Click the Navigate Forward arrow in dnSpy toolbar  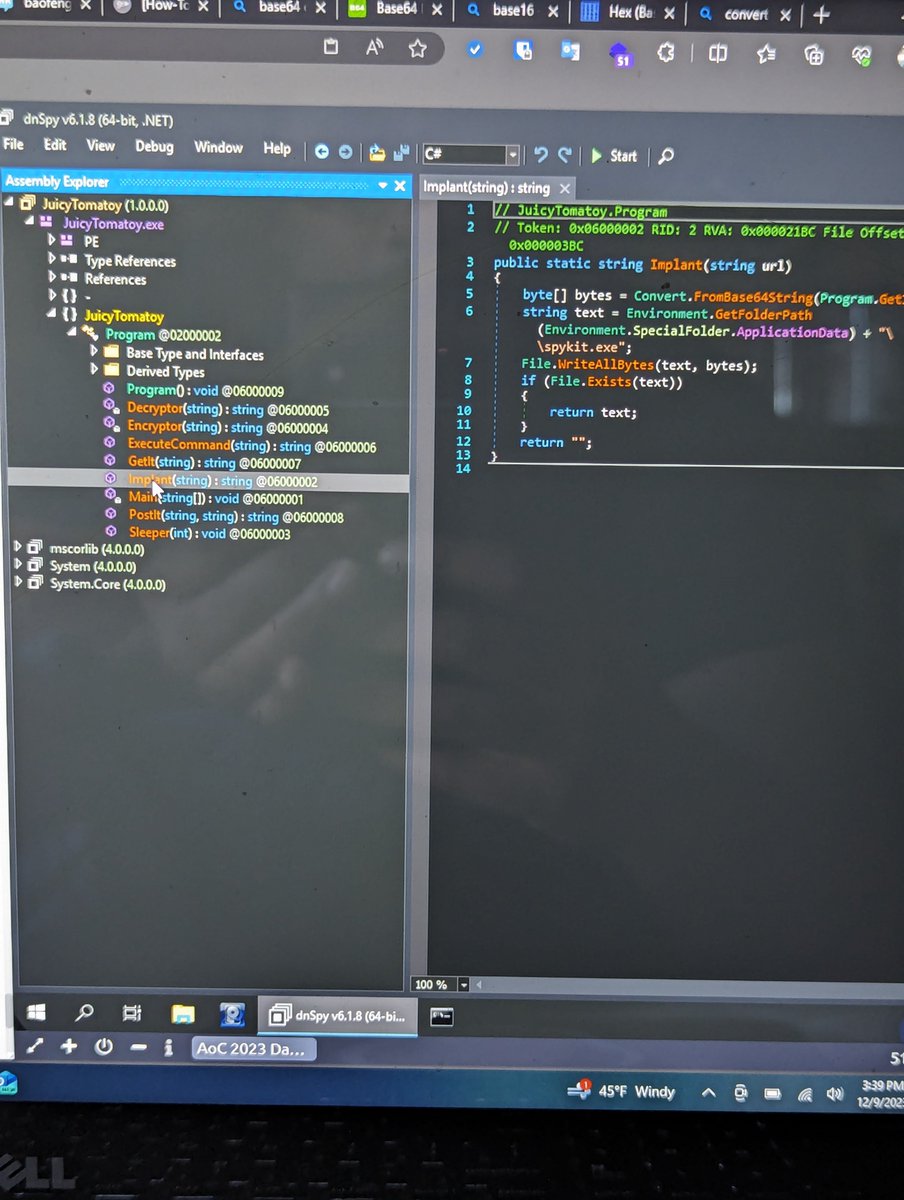tap(345, 153)
